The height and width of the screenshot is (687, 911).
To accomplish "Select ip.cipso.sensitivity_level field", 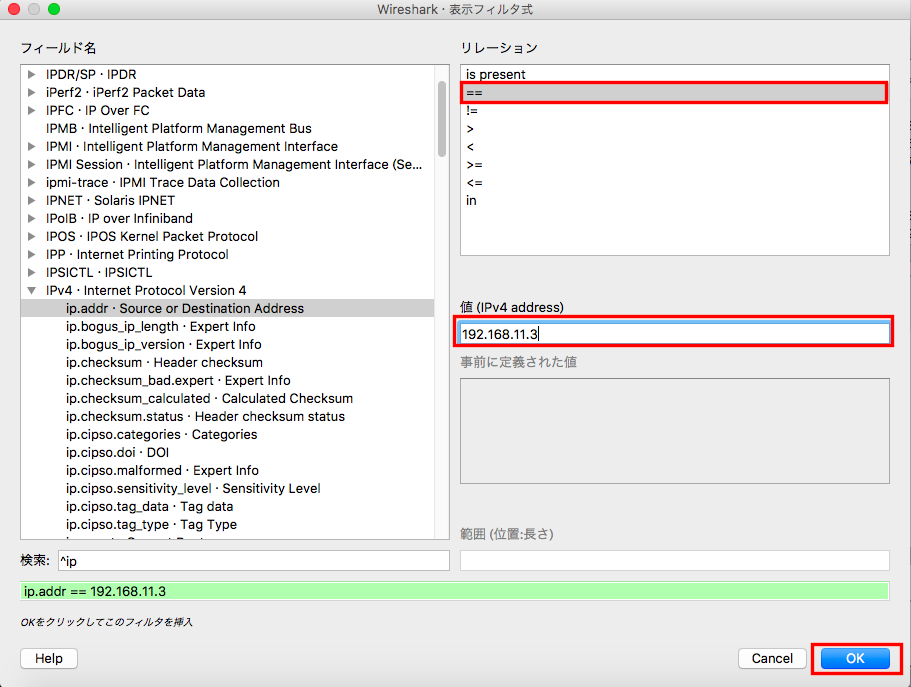I will pos(227,489).
